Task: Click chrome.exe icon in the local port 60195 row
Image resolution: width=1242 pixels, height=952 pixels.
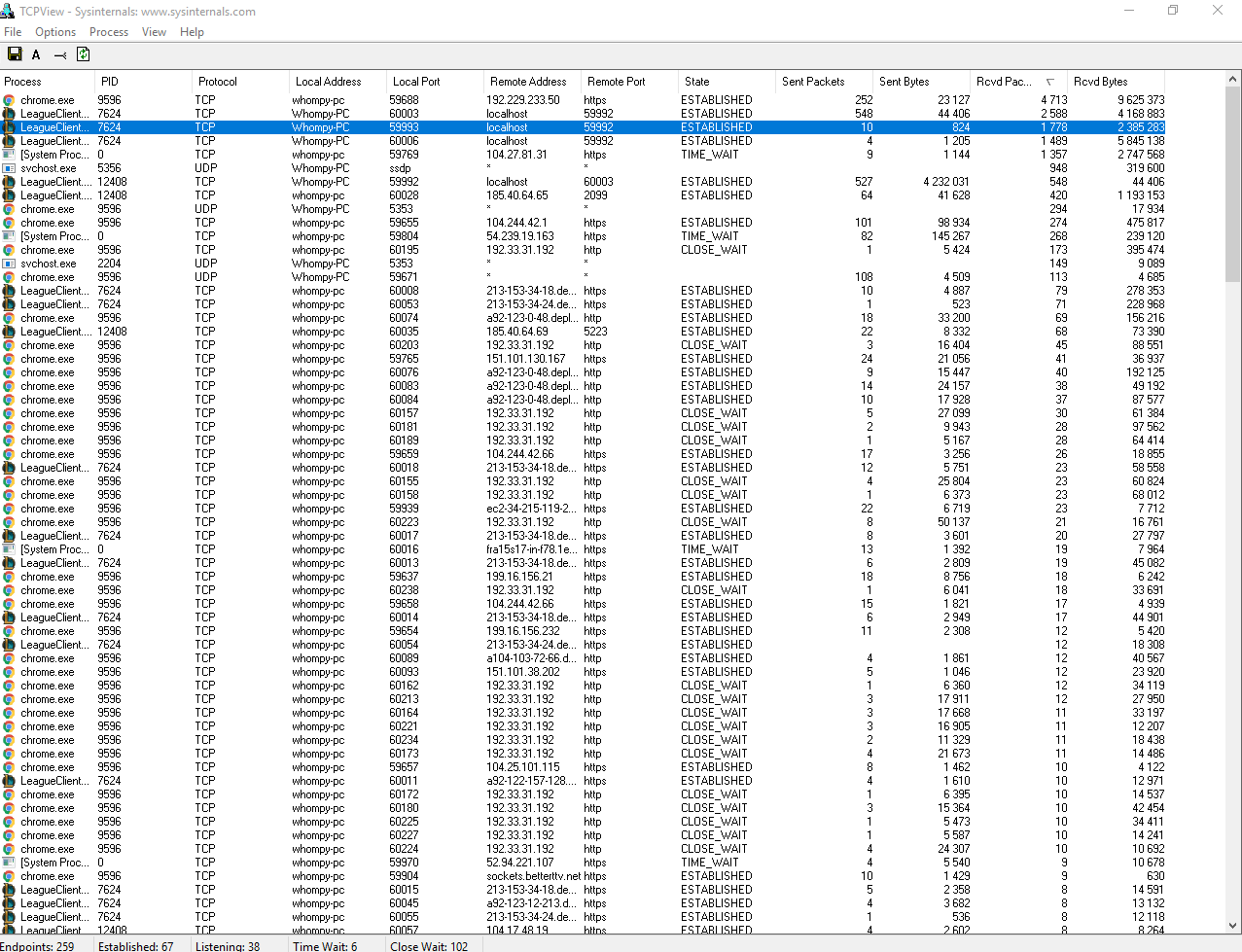Action: coord(9,250)
